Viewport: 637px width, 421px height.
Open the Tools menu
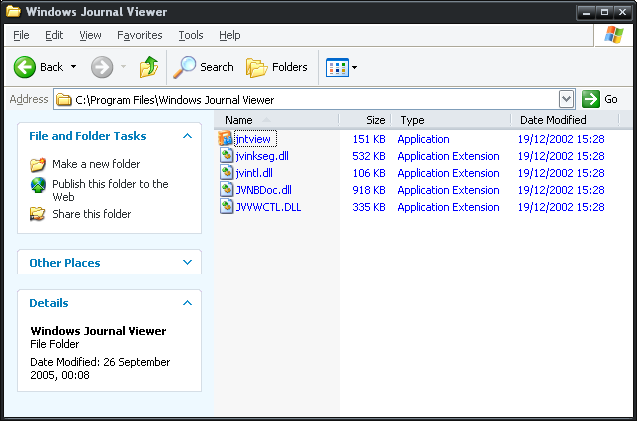click(x=191, y=35)
